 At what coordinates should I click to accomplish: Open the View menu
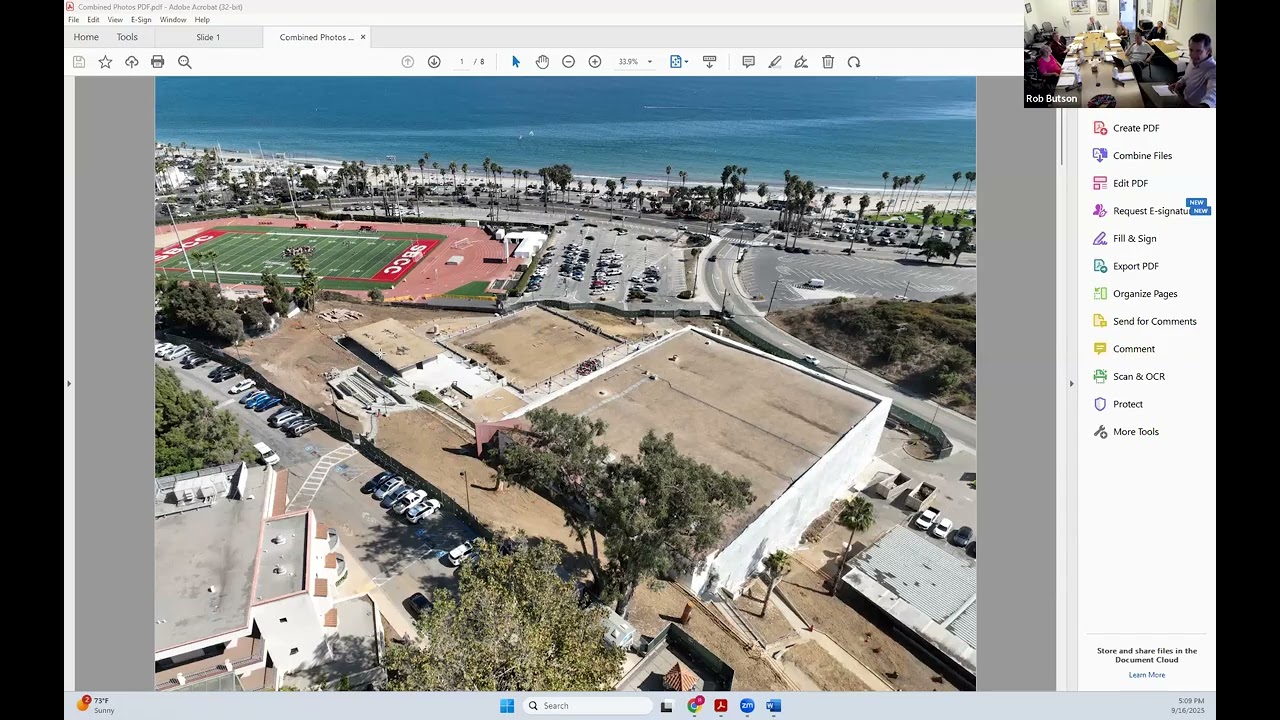coord(115,20)
